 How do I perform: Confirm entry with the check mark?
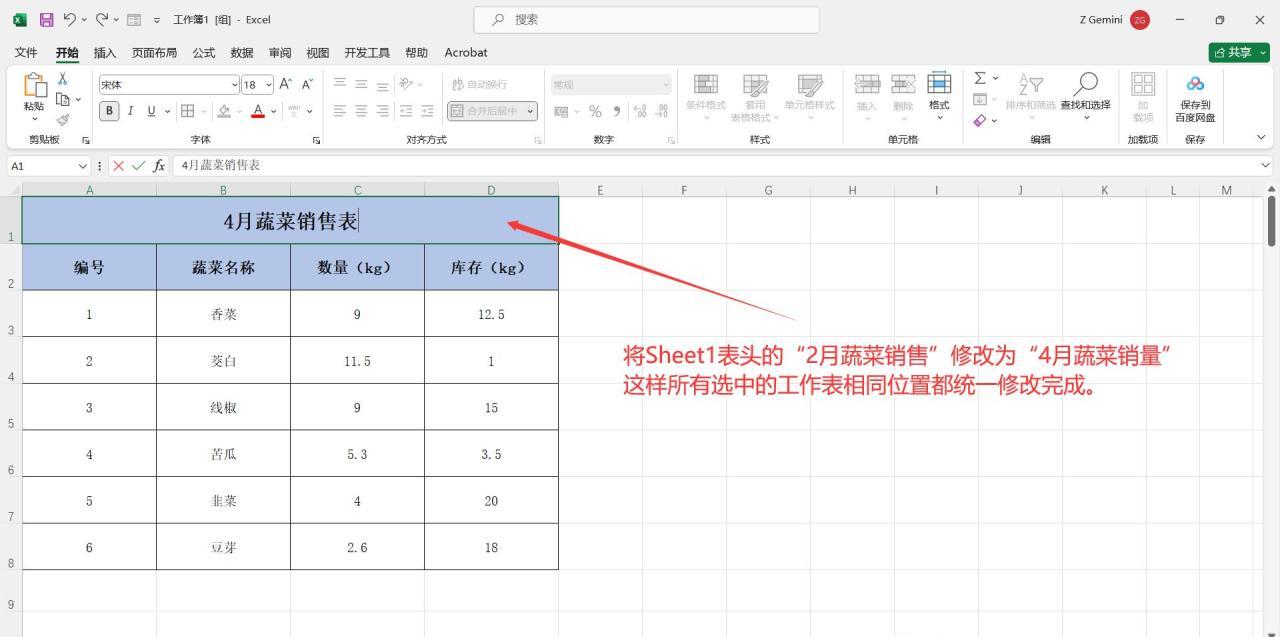pyautogui.click(x=138, y=166)
